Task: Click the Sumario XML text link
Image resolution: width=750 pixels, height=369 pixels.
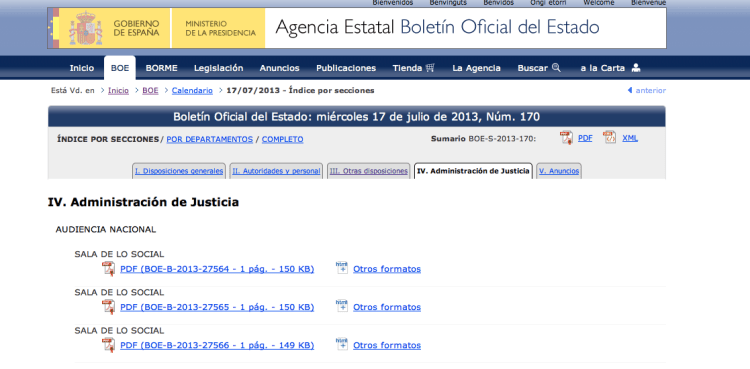Action: click(630, 138)
